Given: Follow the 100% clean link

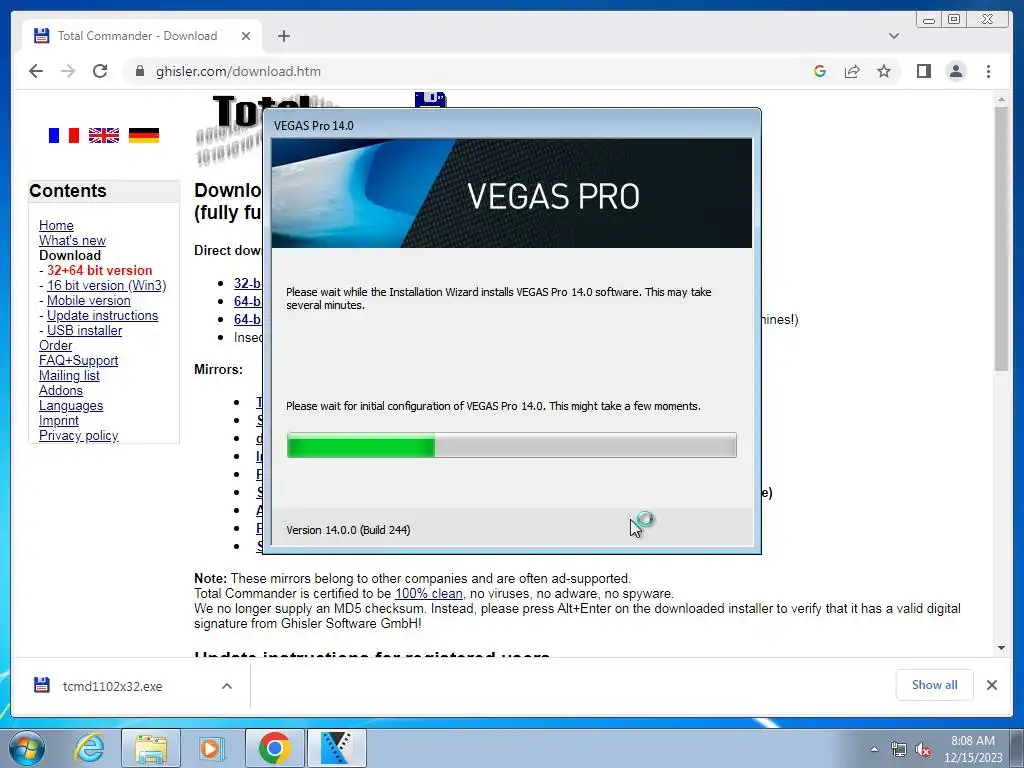Looking at the screenshot, I should pyautogui.click(x=429, y=594).
